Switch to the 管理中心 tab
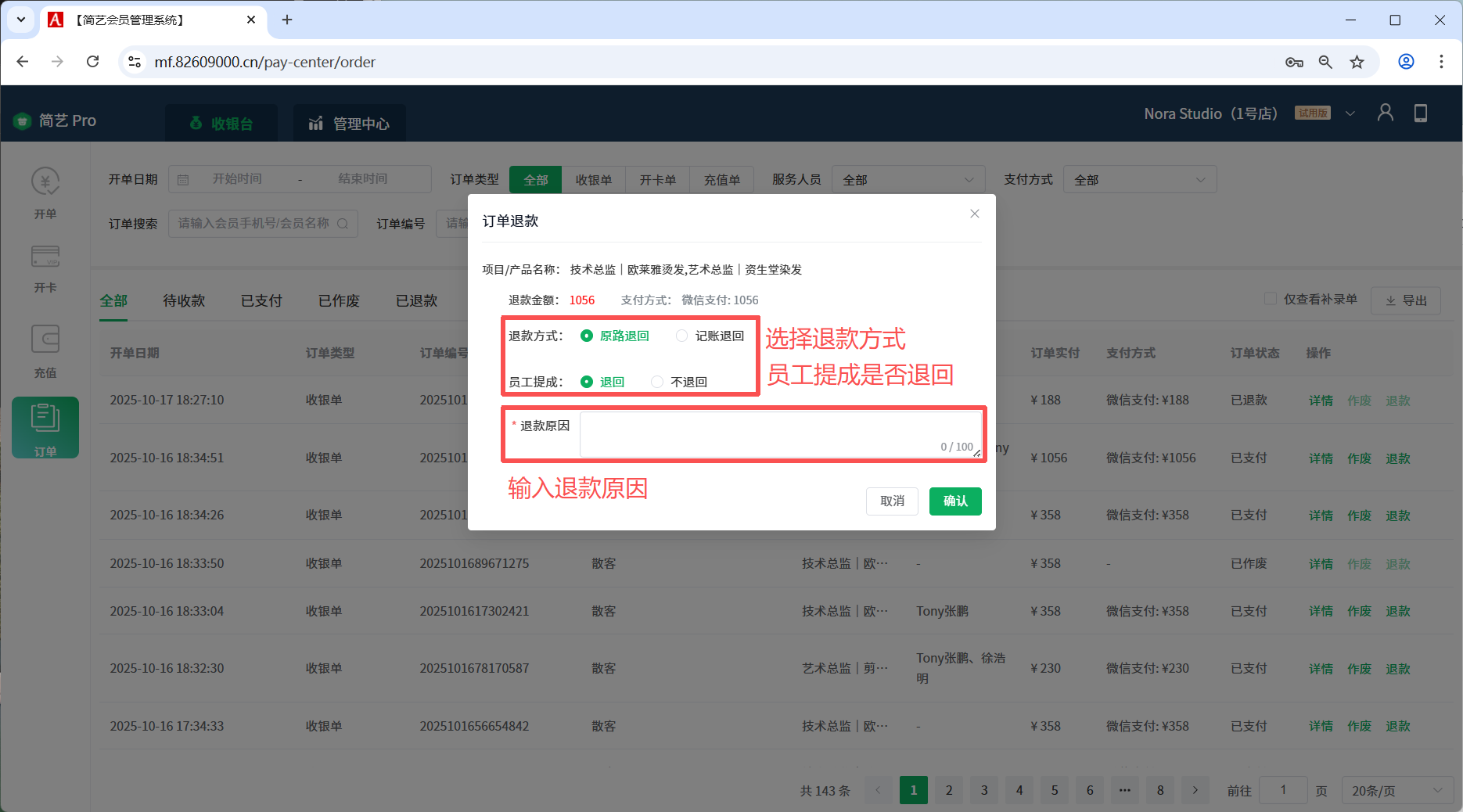This screenshot has width=1463, height=812. pos(350,124)
